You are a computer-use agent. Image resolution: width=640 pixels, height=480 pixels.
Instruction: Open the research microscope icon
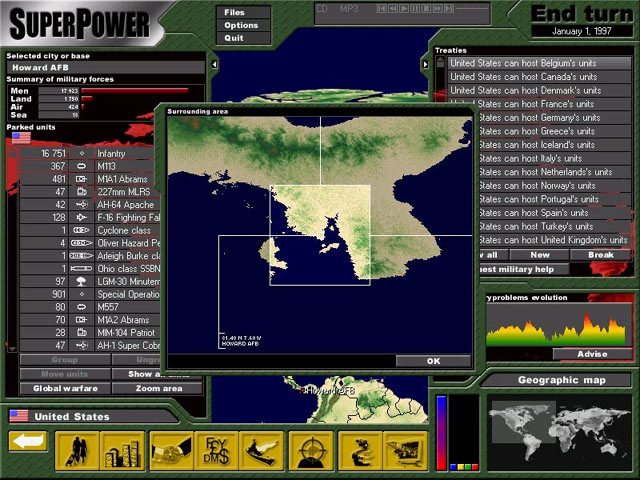pyautogui.click(x=358, y=449)
